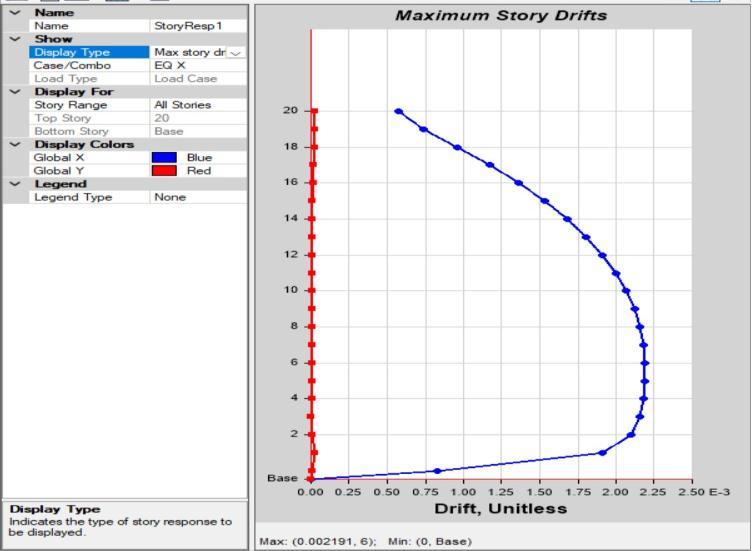This screenshot has height=551, width=752.
Task: Collapse the Name section chevron
Action: pos(15,12)
